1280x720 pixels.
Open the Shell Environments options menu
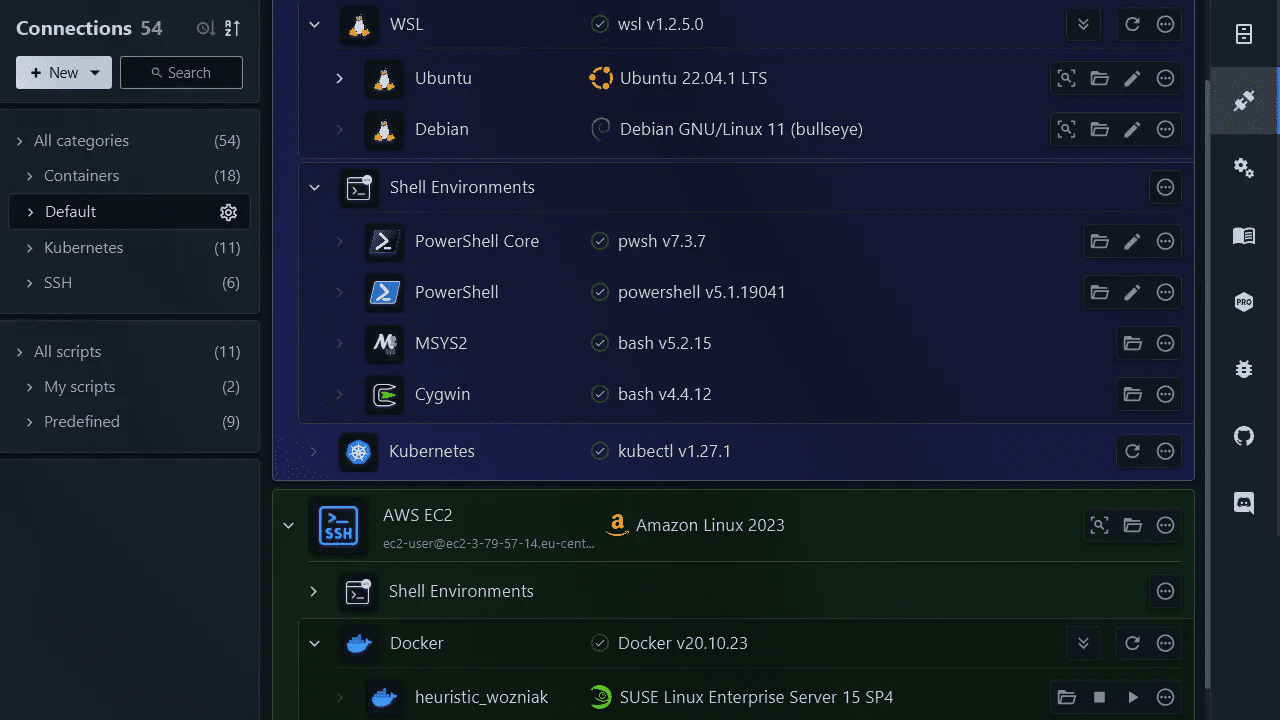coord(1165,187)
